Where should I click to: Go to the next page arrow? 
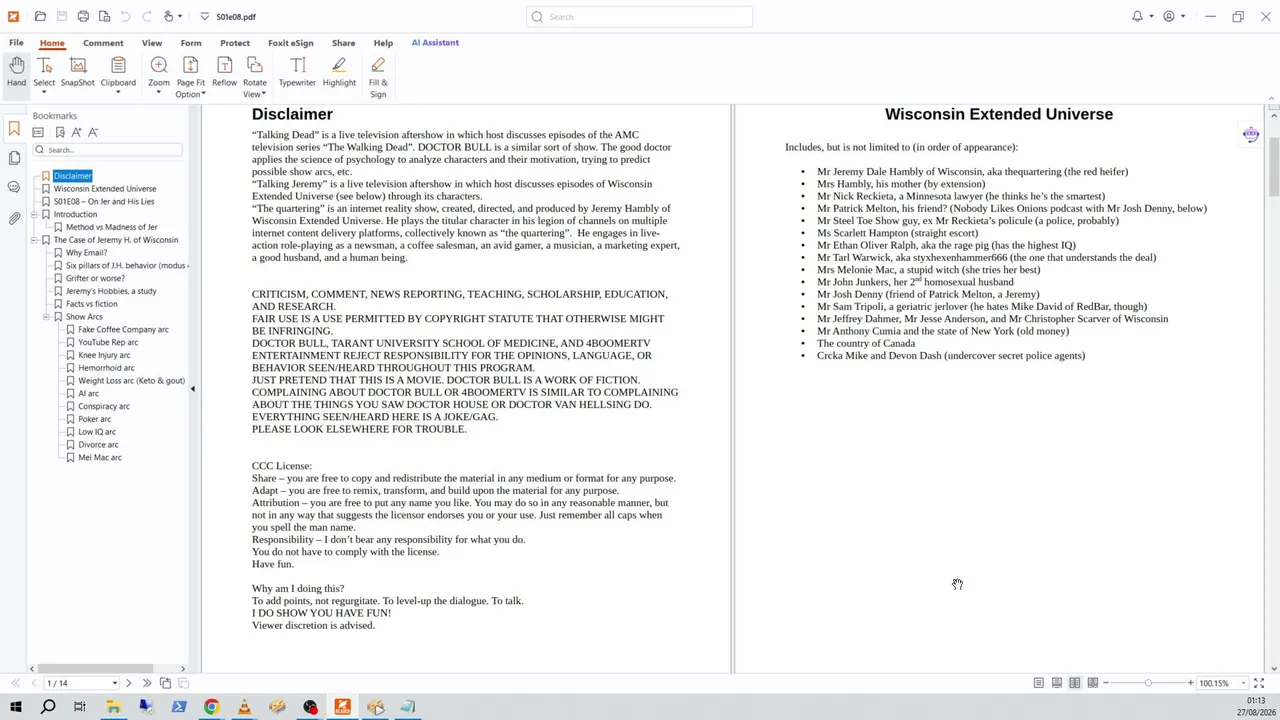(128, 683)
